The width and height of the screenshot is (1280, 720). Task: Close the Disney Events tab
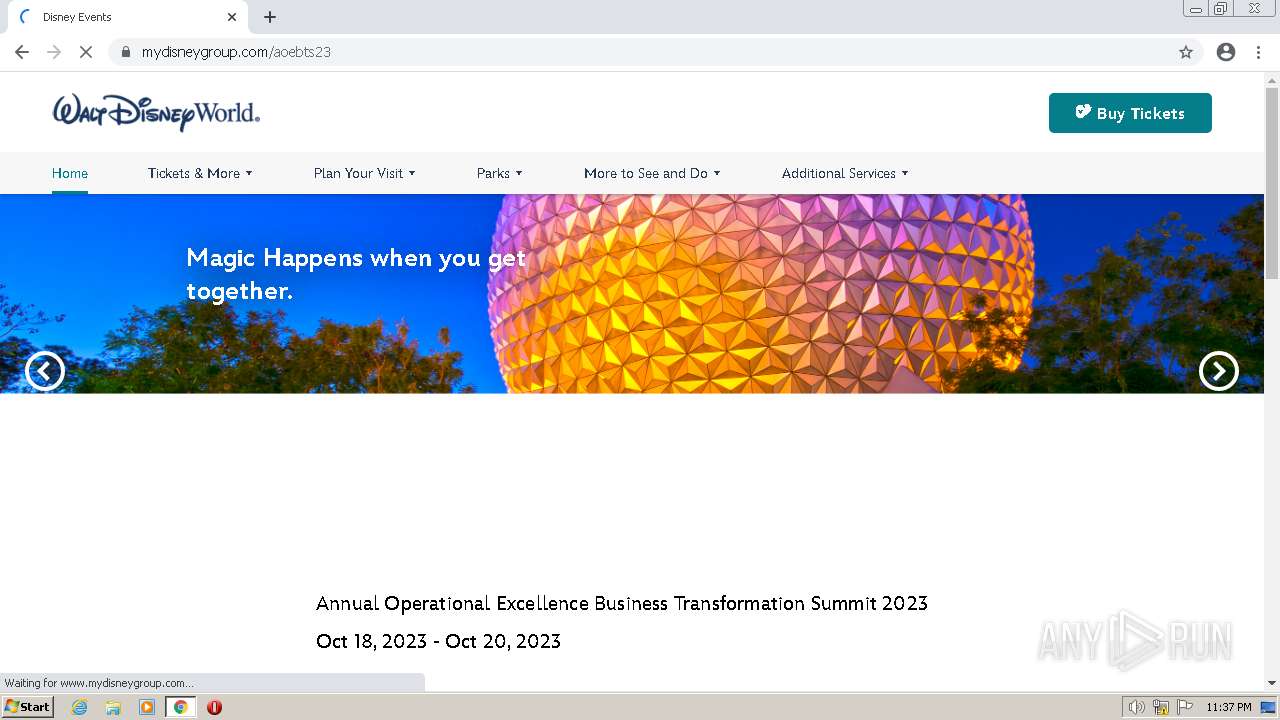[232, 17]
